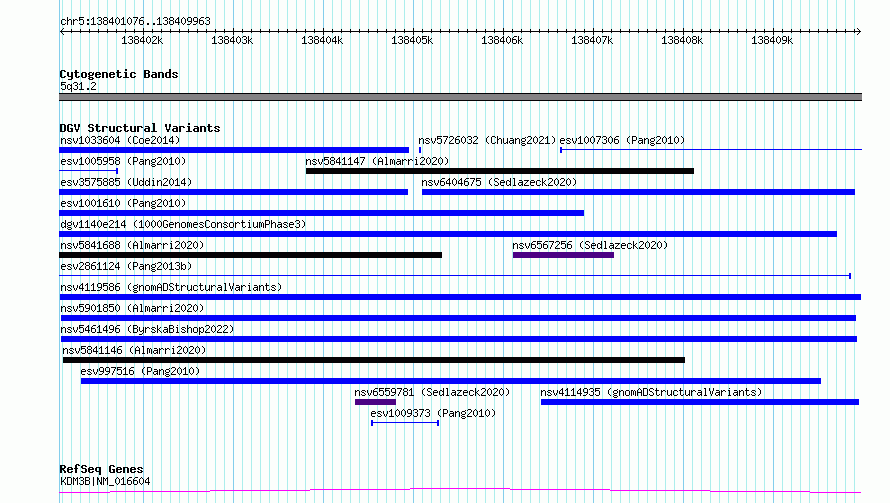Click nsv5461496 (ByrskaBishop2022) label
The image size is (890, 503).
click(x=147, y=329)
